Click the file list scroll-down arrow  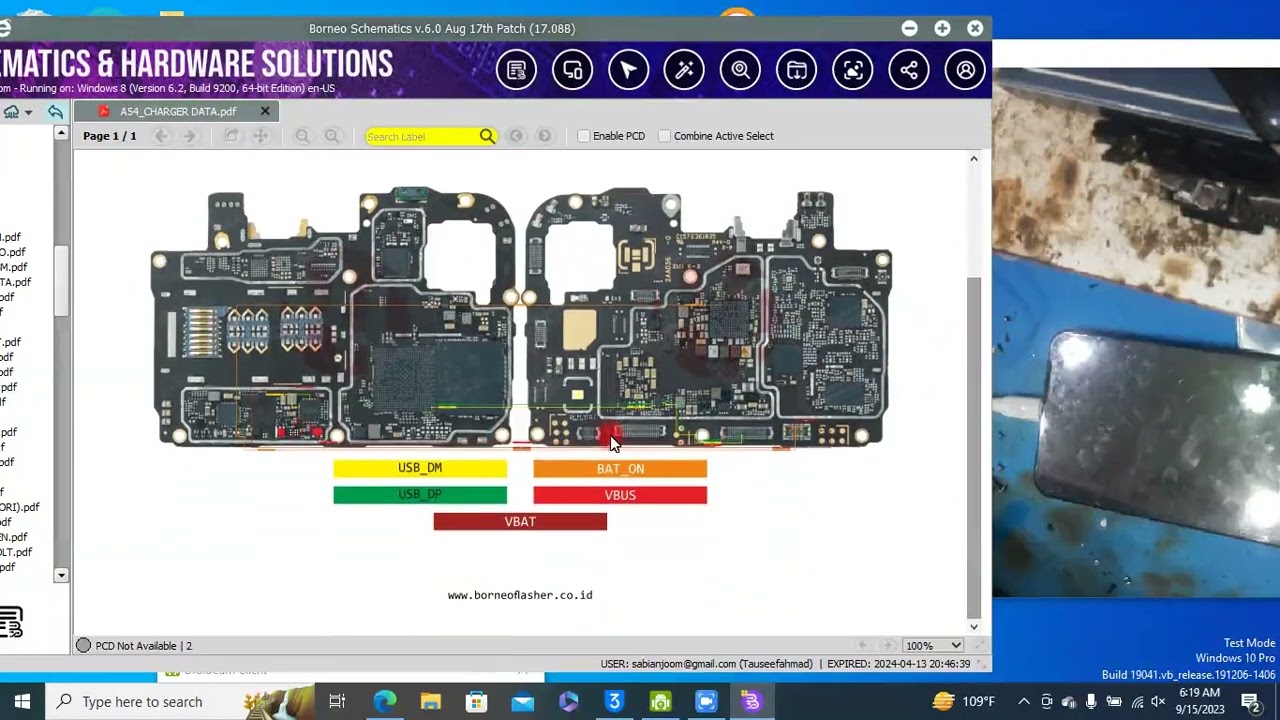[x=61, y=575]
